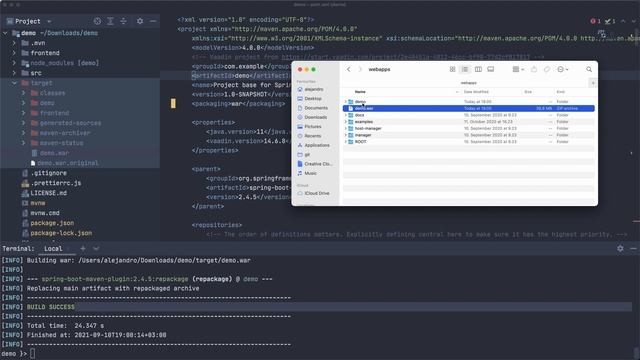
Task: Jump to previous highlighted error arrow
Action: pyautogui.click(x=623, y=21)
